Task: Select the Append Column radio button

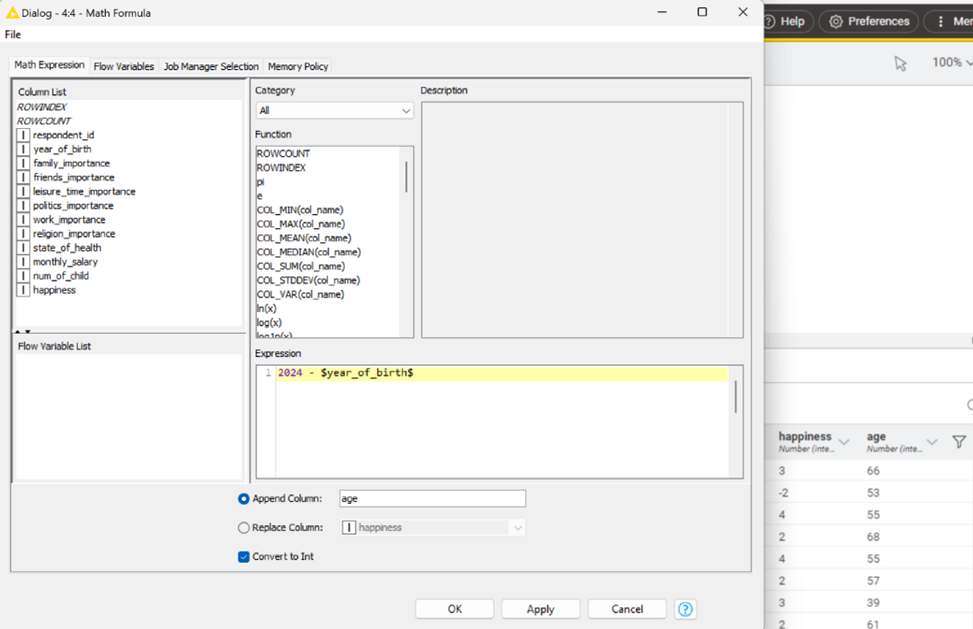Action: click(x=244, y=499)
